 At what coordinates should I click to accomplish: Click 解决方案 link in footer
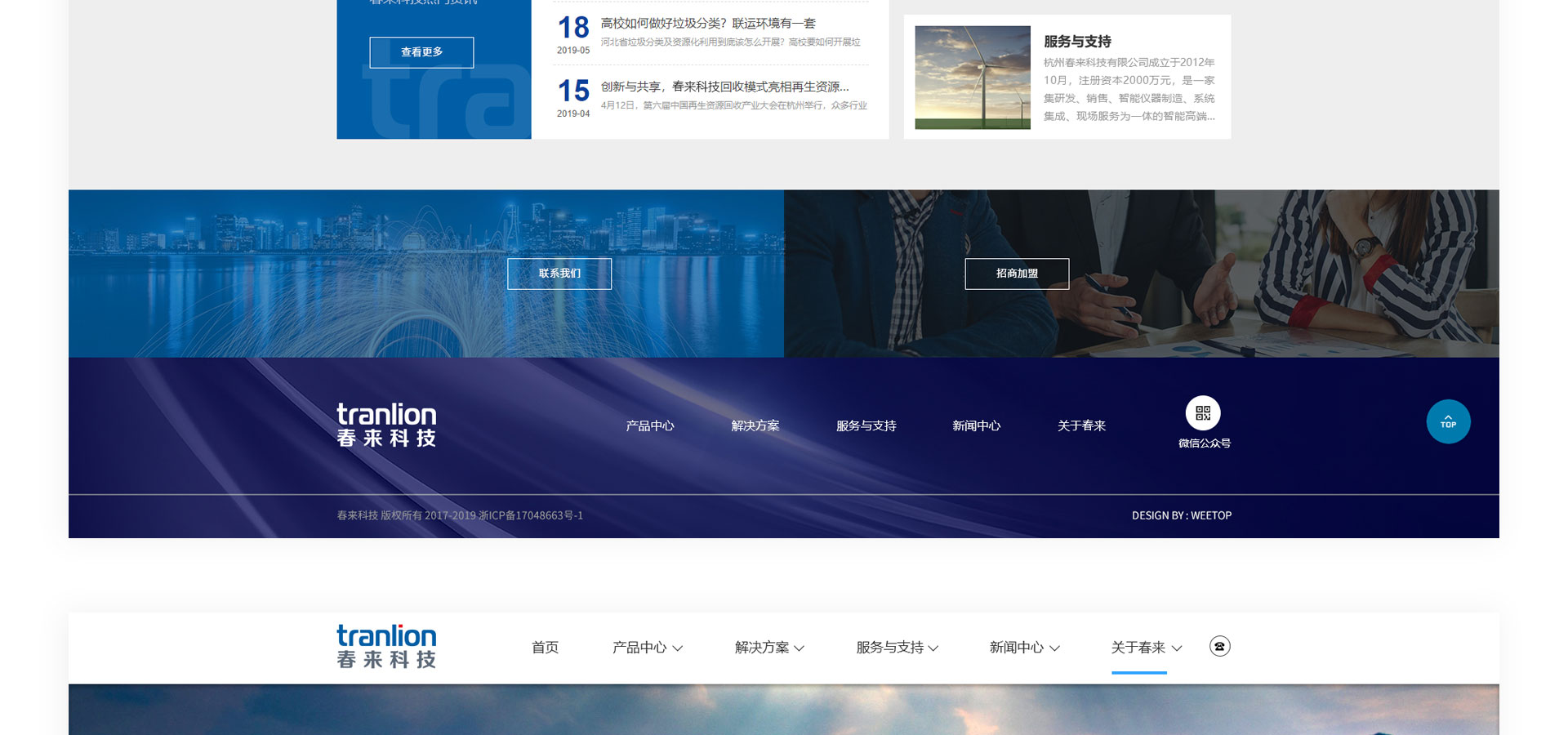(755, 425)
